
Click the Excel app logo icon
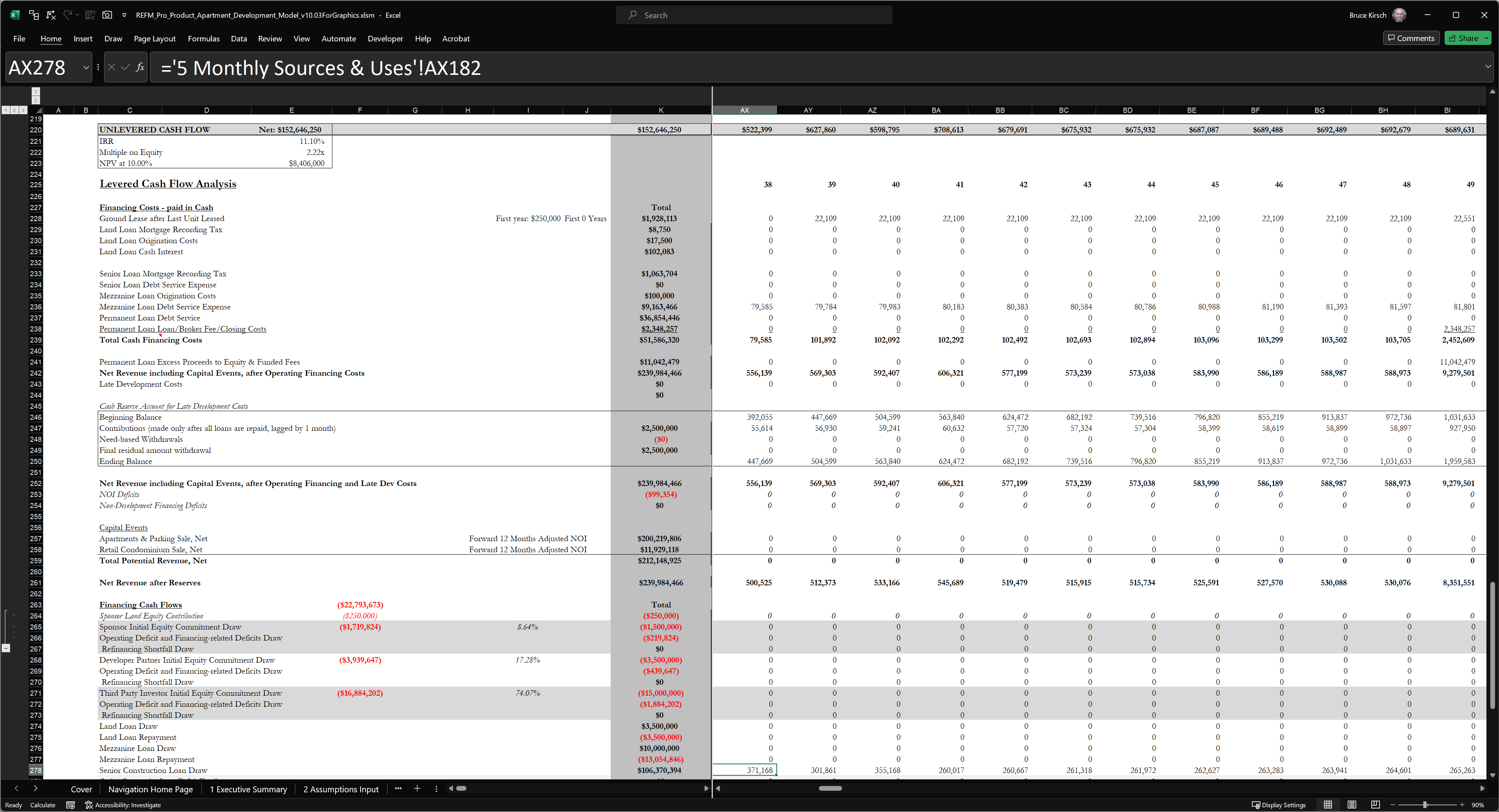pos(15,15)
